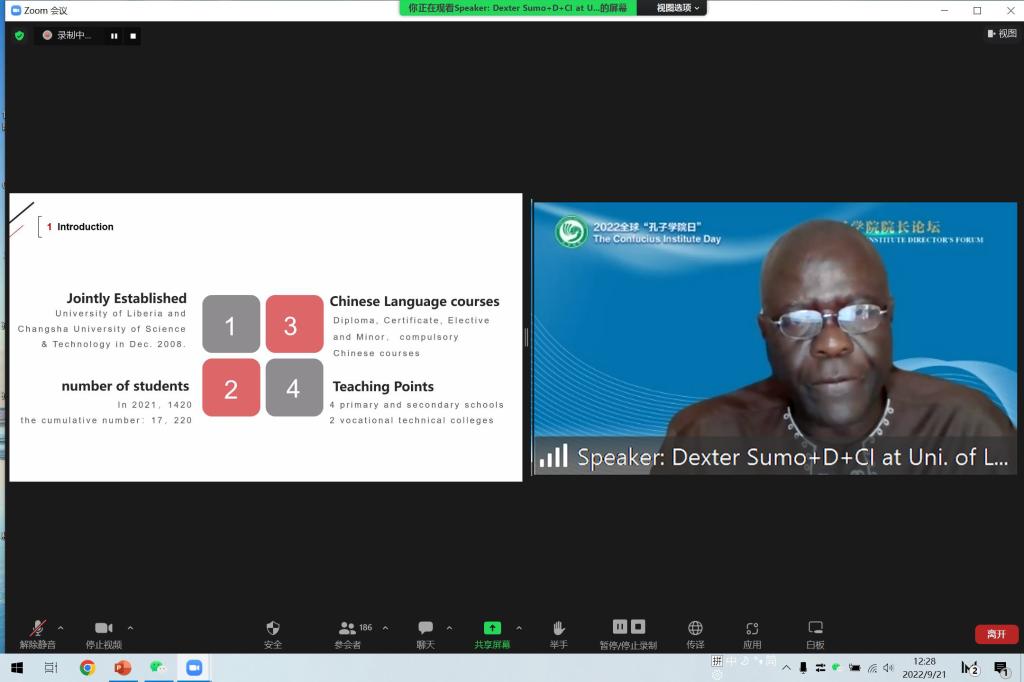Image resolution: width=1024 pixels, height=682 pixels.
Task: Click the red Leave (离开) button
Action: tap(996, 635)
